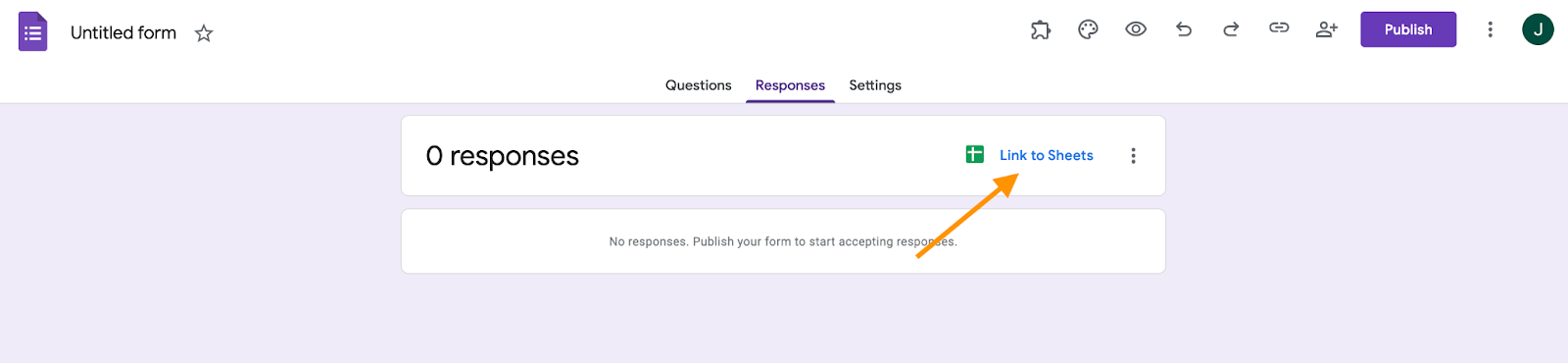Click the Link to Sheets link
The image size is (1568, 363).
click(1047, 155)
